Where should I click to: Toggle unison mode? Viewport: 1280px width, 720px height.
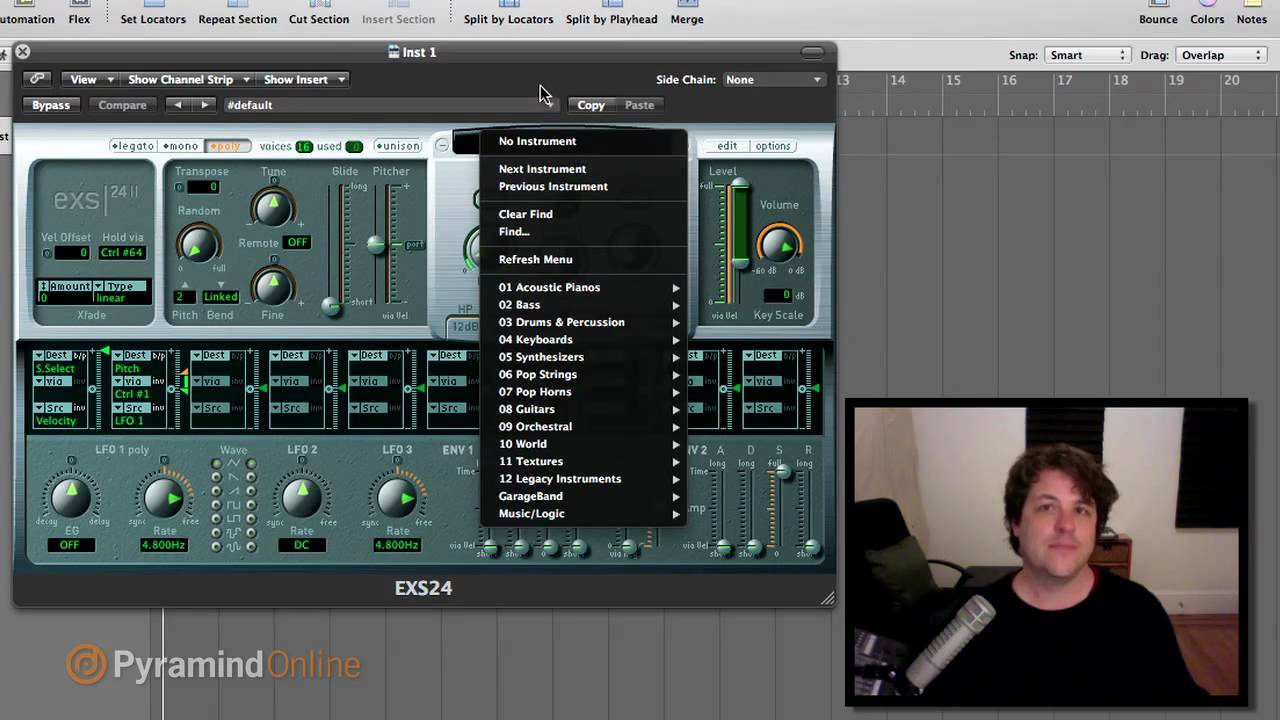397,146
